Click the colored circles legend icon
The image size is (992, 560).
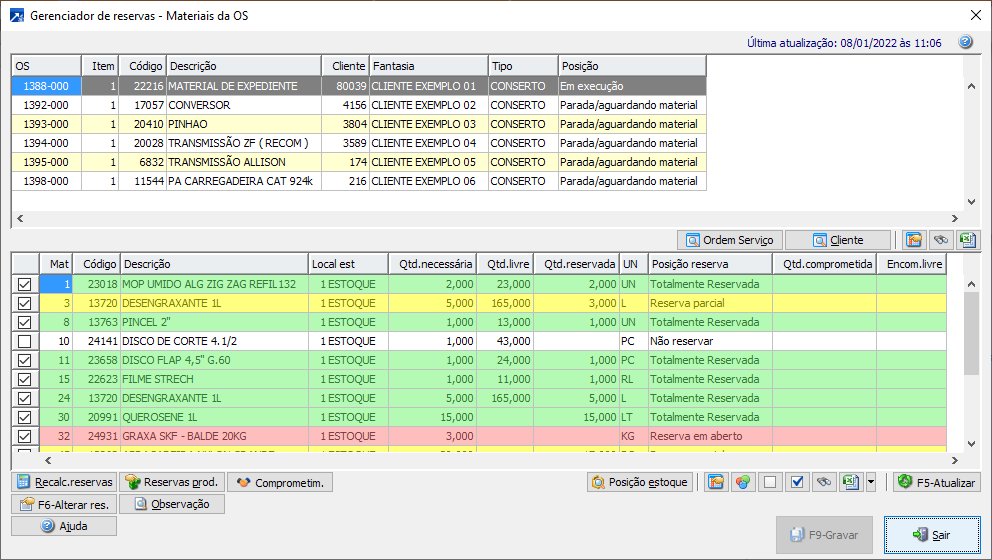pos(742,482)
